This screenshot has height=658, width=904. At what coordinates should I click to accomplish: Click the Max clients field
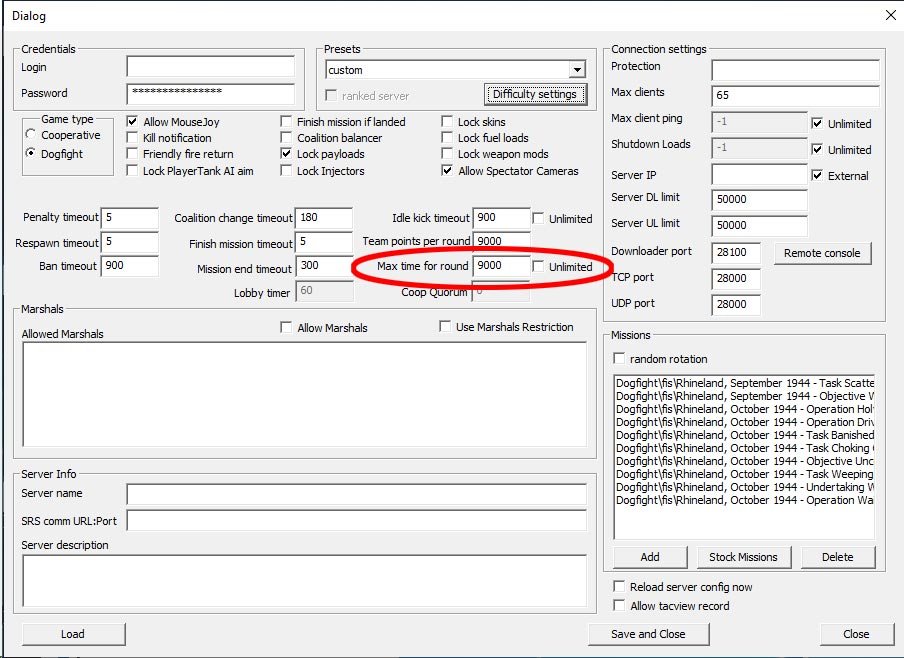(795, 96)
